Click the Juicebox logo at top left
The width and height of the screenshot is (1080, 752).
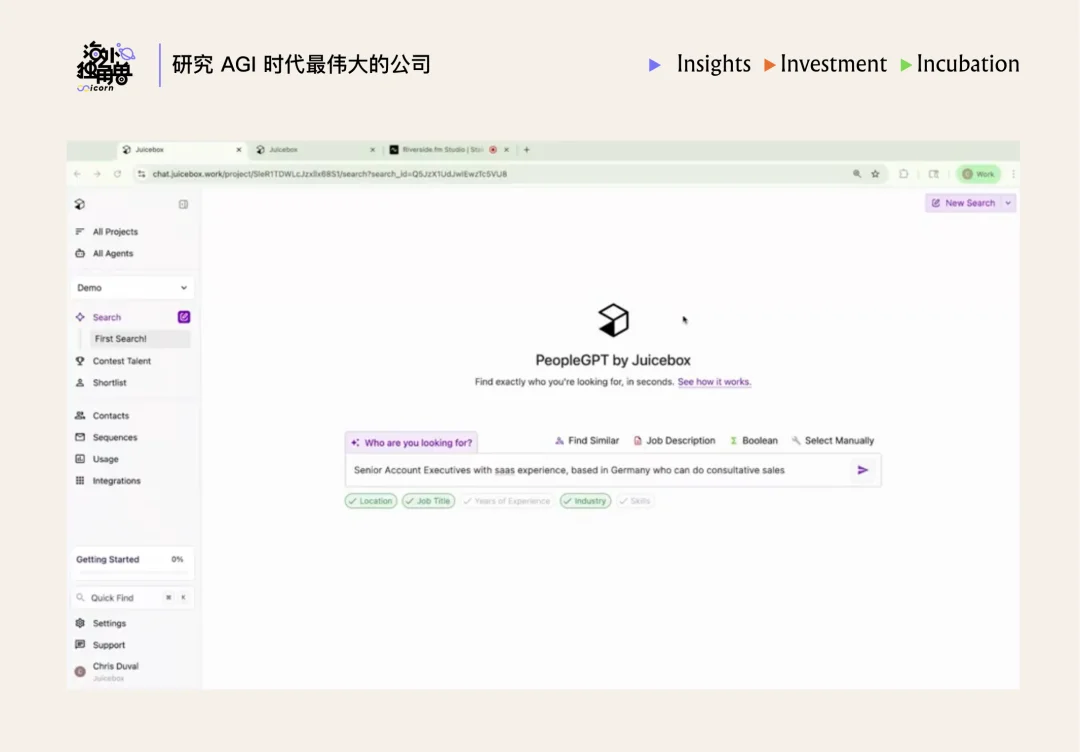pyautogui.click(x=80, y=204)
